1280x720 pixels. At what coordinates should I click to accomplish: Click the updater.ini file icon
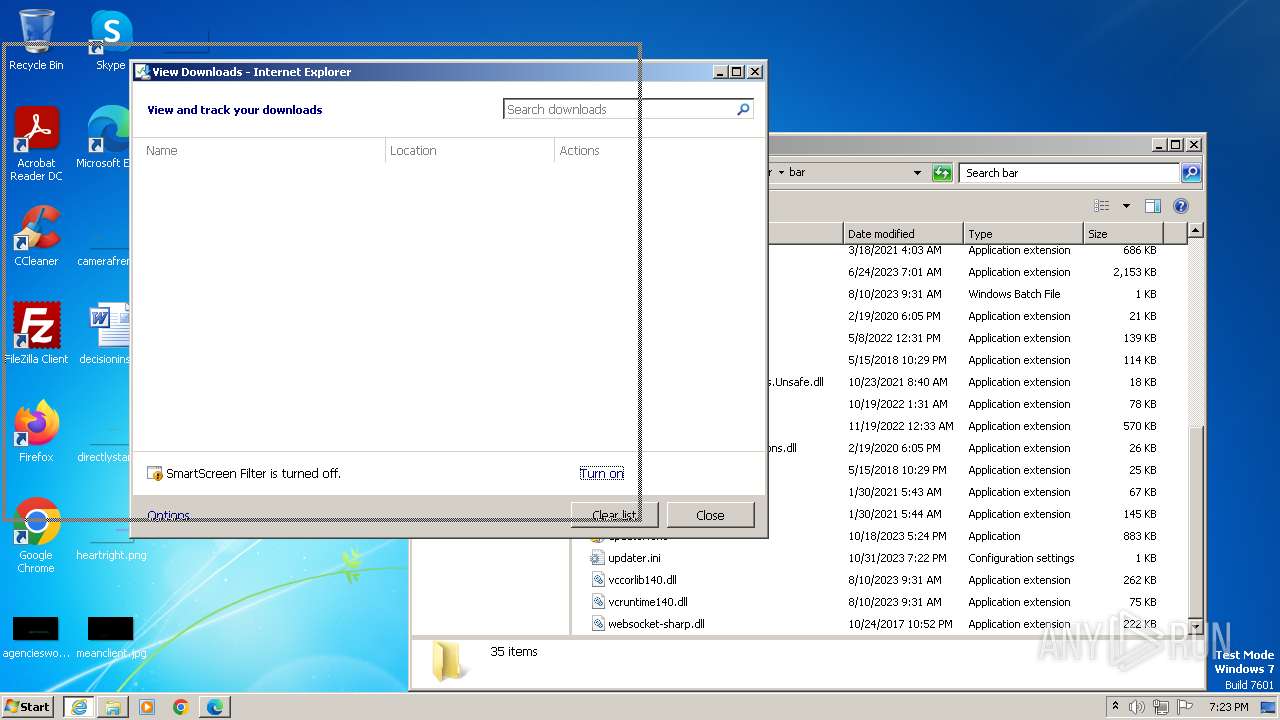coord(597,558)
